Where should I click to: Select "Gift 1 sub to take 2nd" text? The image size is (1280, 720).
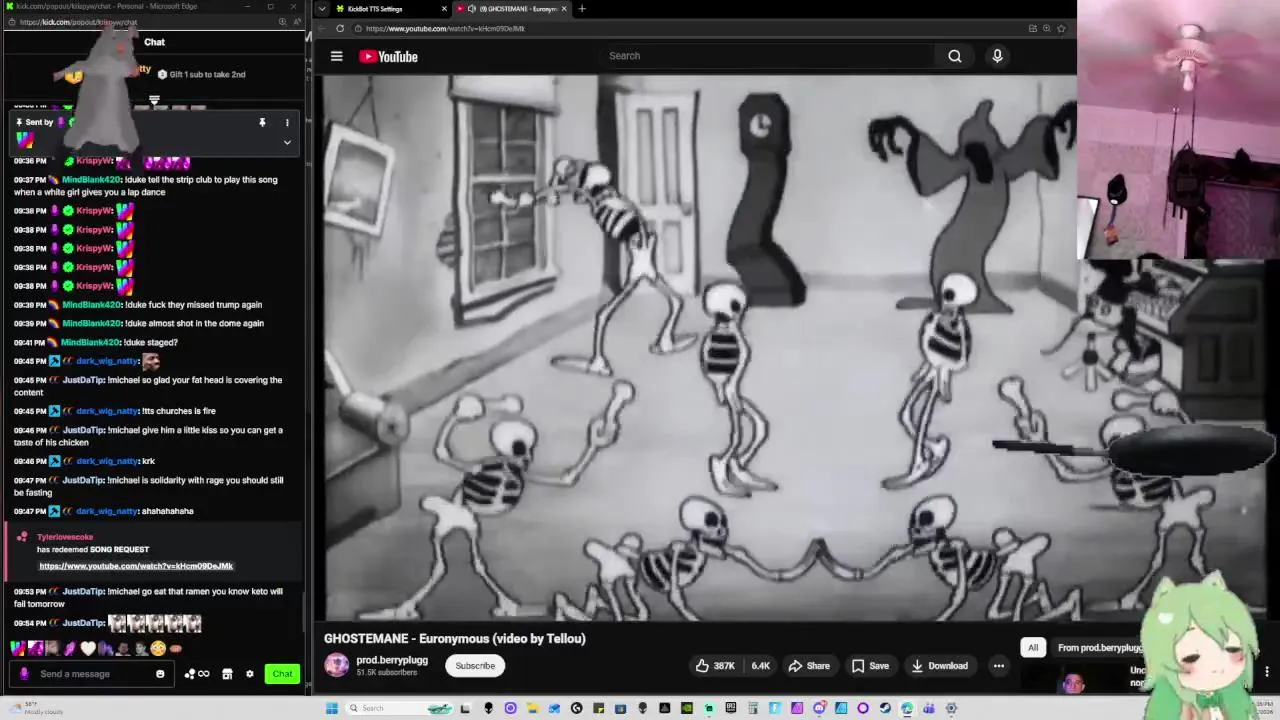[207, 74]
